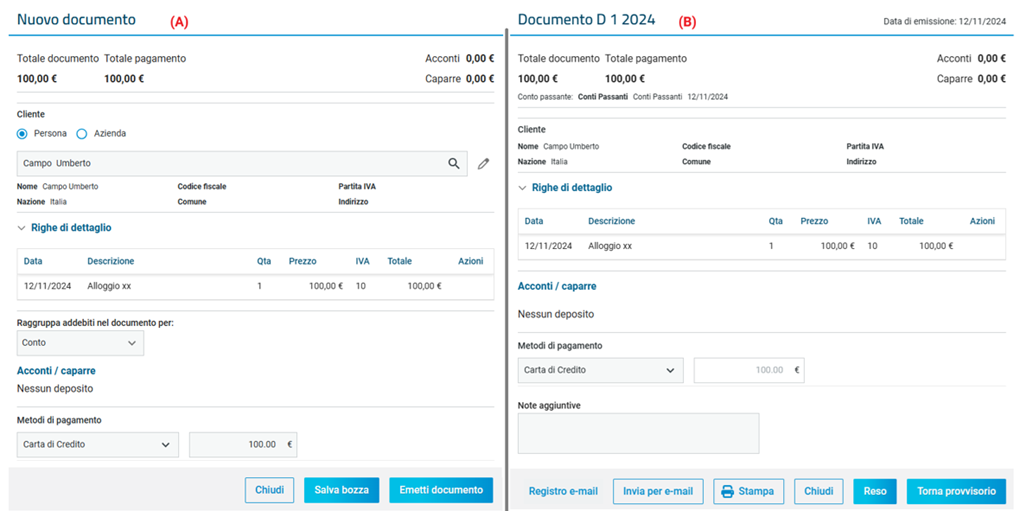The image size is (1033, 511).
Task: Click the Emetti documento button
Action: (441, 490)
